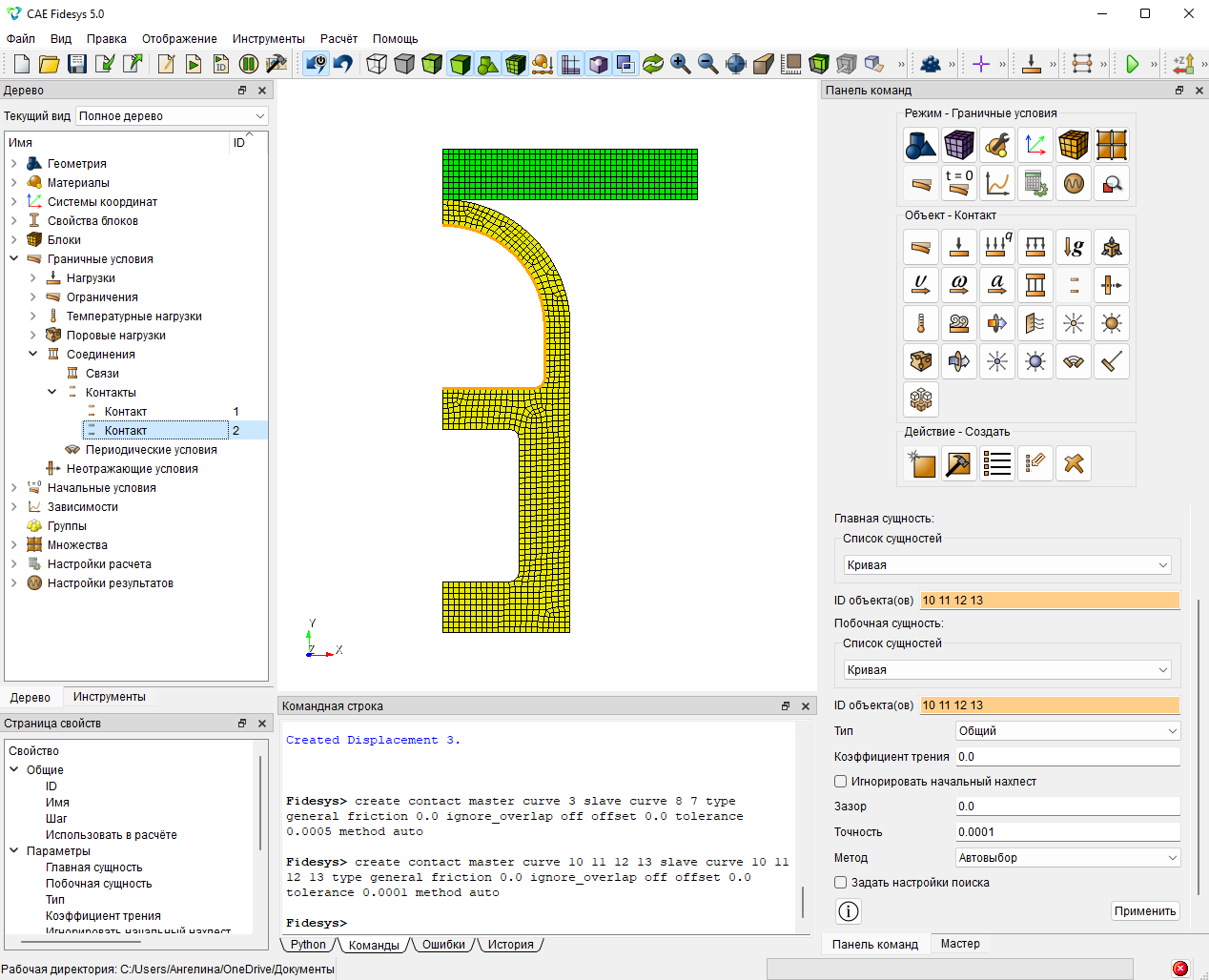Select the velocity v object icon

click(x=921, y=285)
